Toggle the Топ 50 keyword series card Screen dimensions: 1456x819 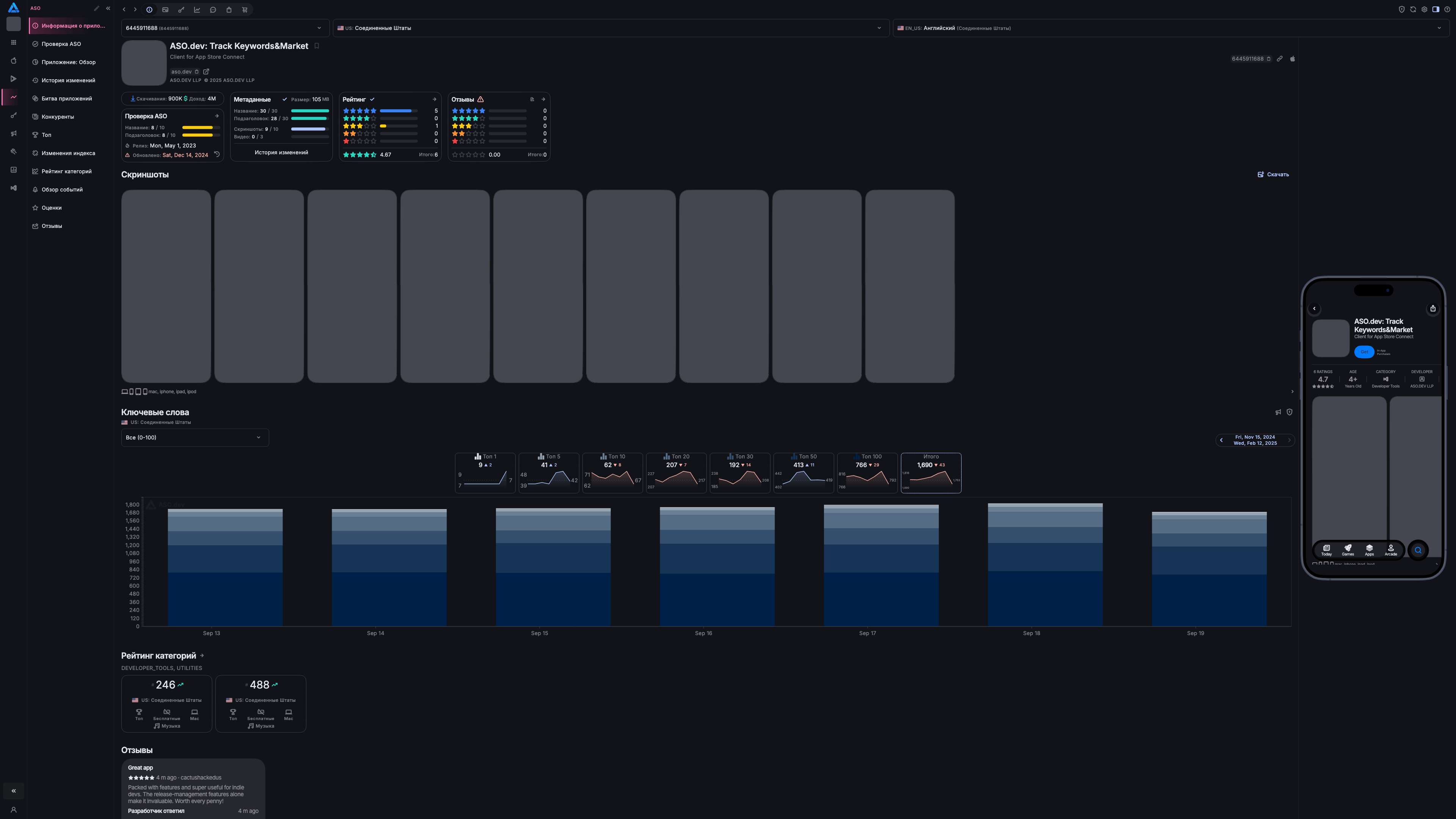pos(804,473)
